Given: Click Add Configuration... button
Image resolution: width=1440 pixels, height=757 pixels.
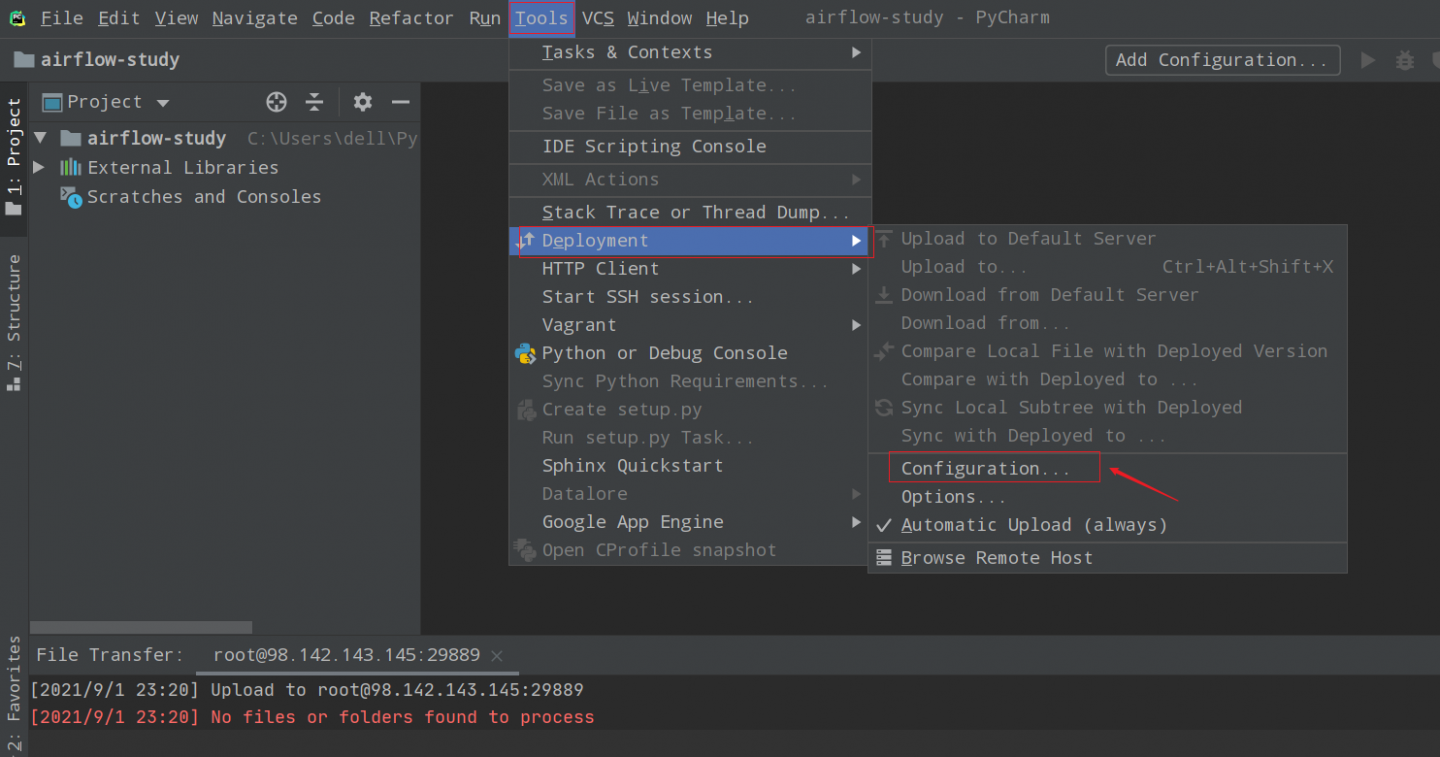Looking at the screenshot, I should [x=1222, y=60].
